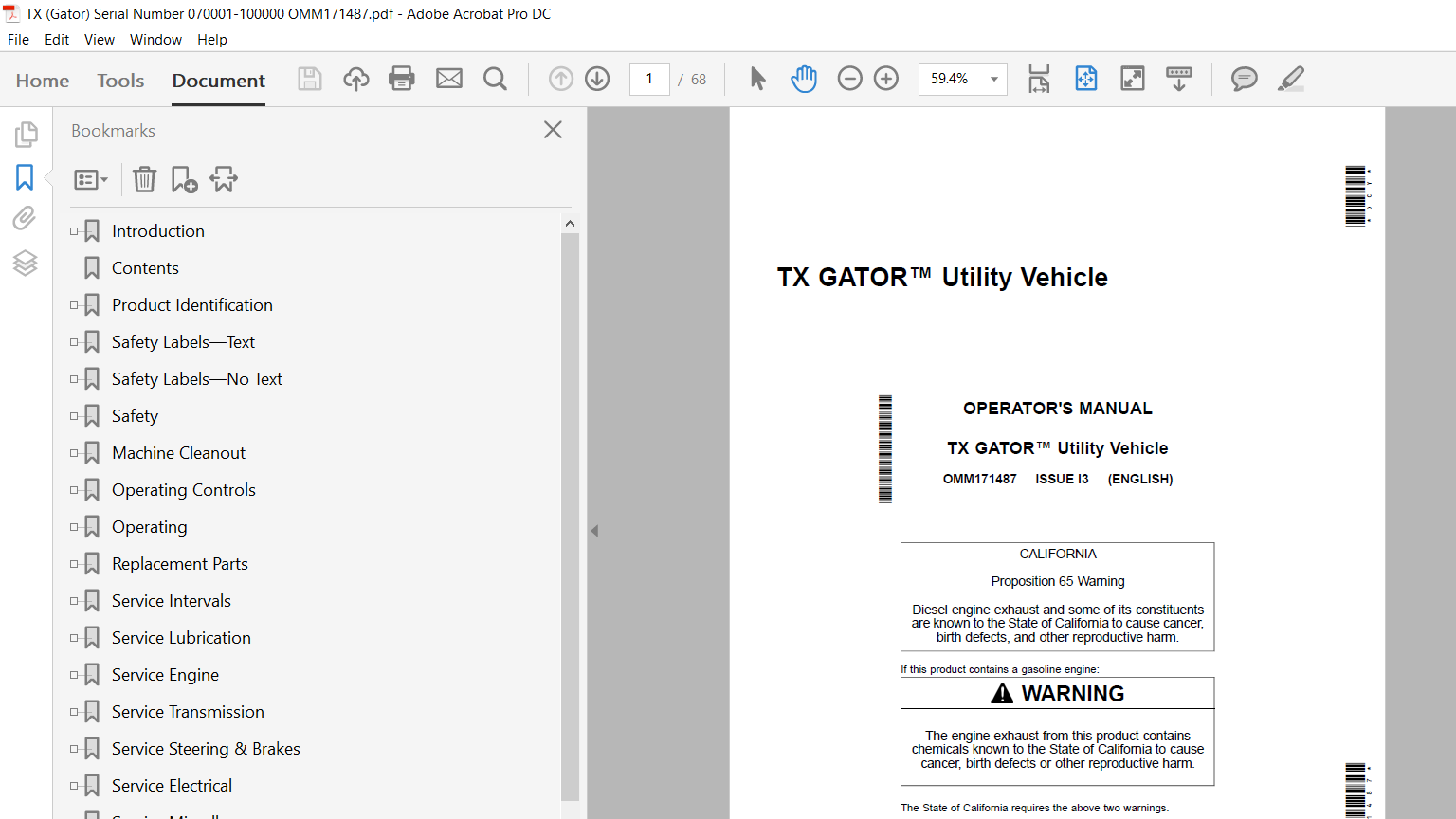Viewport: 1456px width, 819px height.
Task: Close the Bookmarks panel
Action: point(554,130)
